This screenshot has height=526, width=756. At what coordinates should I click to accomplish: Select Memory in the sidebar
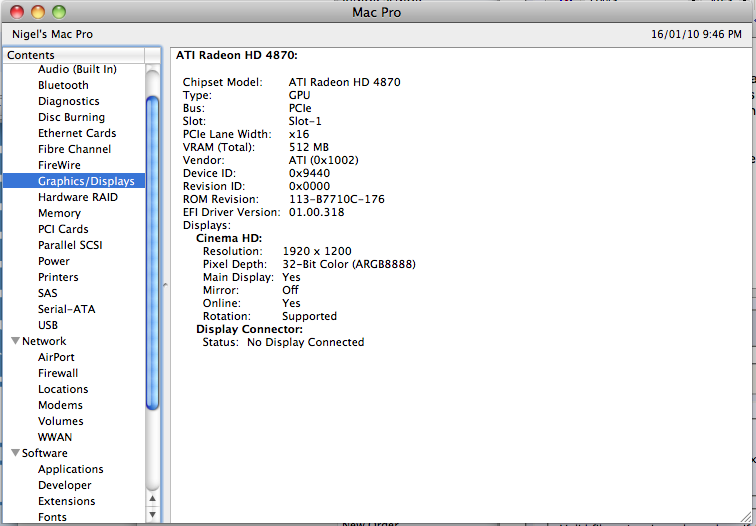pos(59,213)
